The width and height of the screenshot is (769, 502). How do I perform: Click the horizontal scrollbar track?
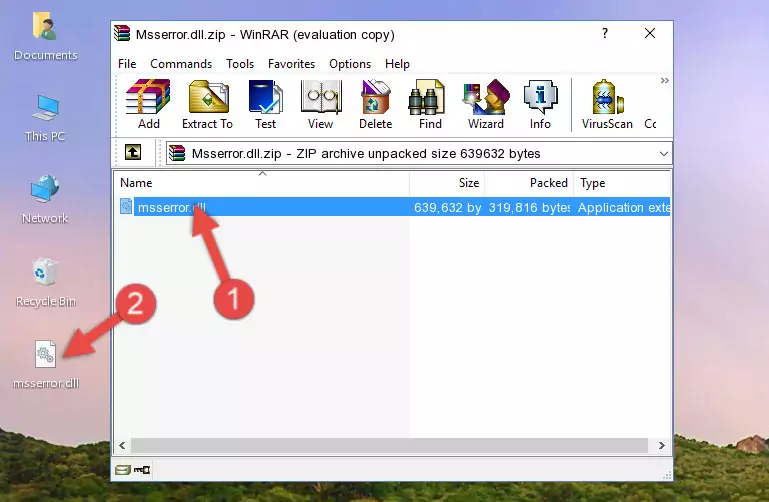(x=389, y=446)
